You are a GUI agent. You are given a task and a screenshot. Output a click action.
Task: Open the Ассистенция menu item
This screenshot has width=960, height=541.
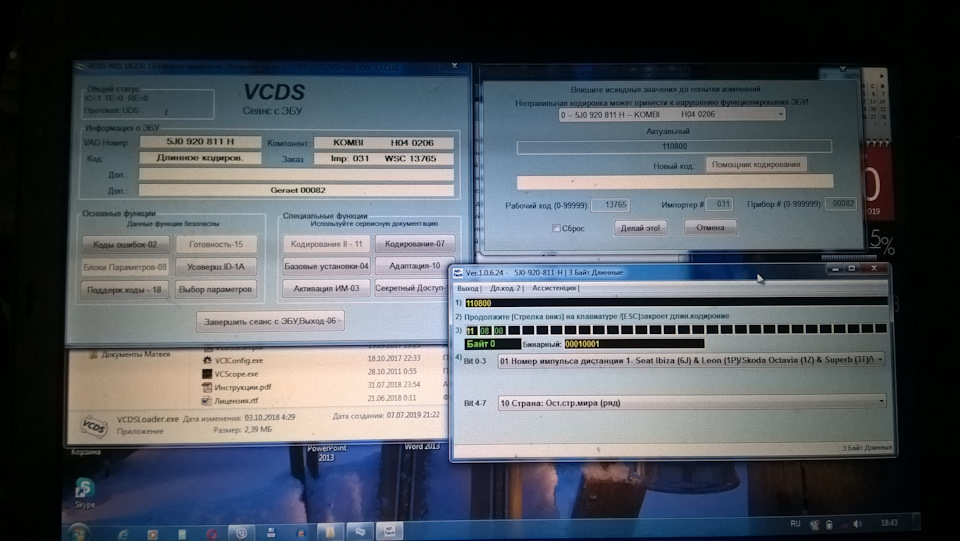pos(554,288)
